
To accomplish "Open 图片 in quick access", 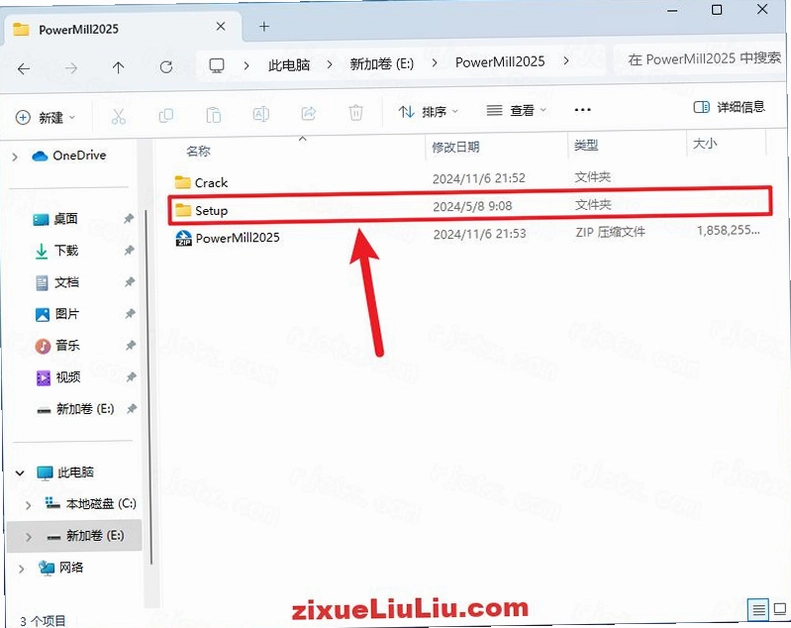I will (x=58, y=314).
